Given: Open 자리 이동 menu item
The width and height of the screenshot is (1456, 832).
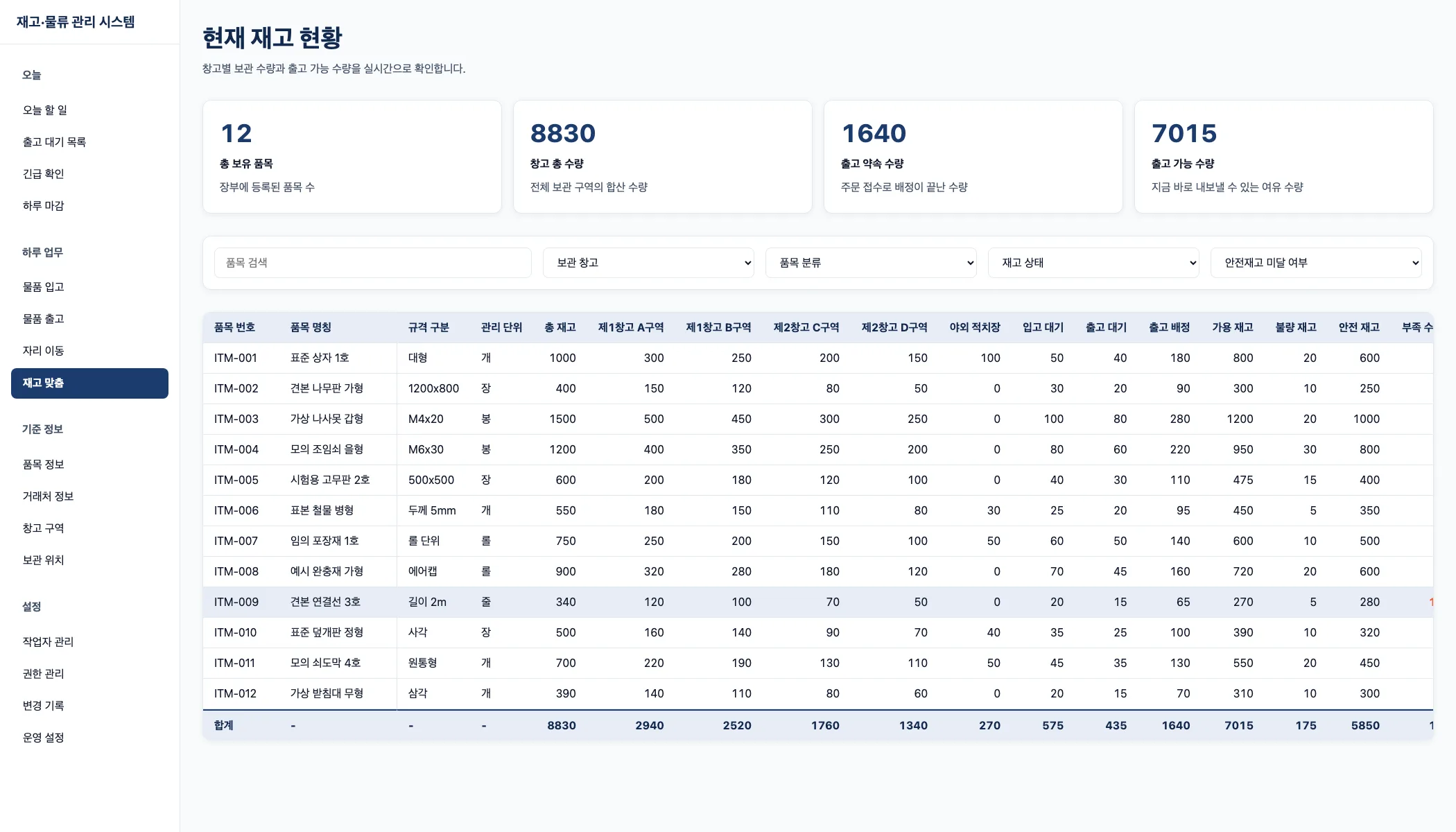Looking at the screenshot, I should pyautogui.click(x=89, y=351).
